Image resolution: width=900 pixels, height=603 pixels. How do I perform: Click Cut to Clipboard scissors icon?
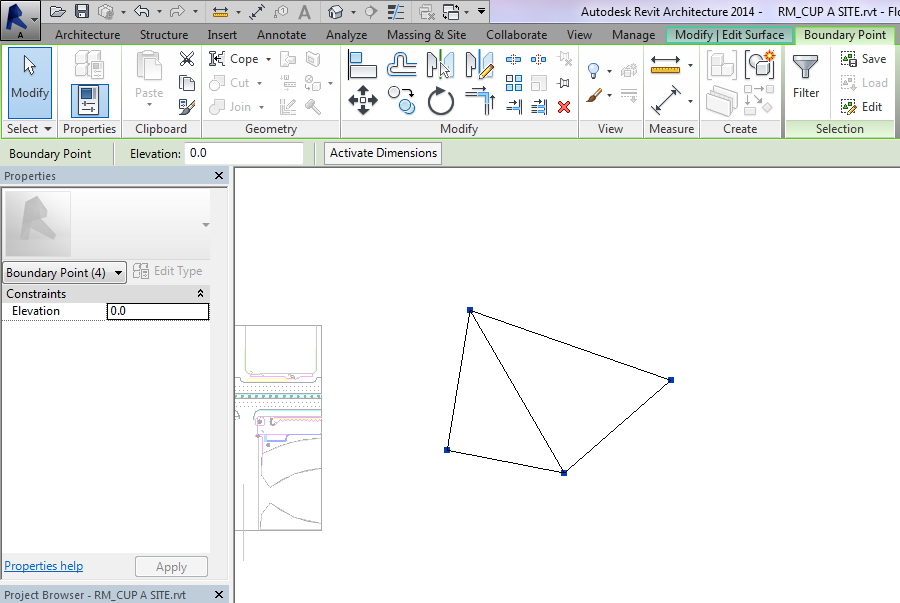coord(187,59)
